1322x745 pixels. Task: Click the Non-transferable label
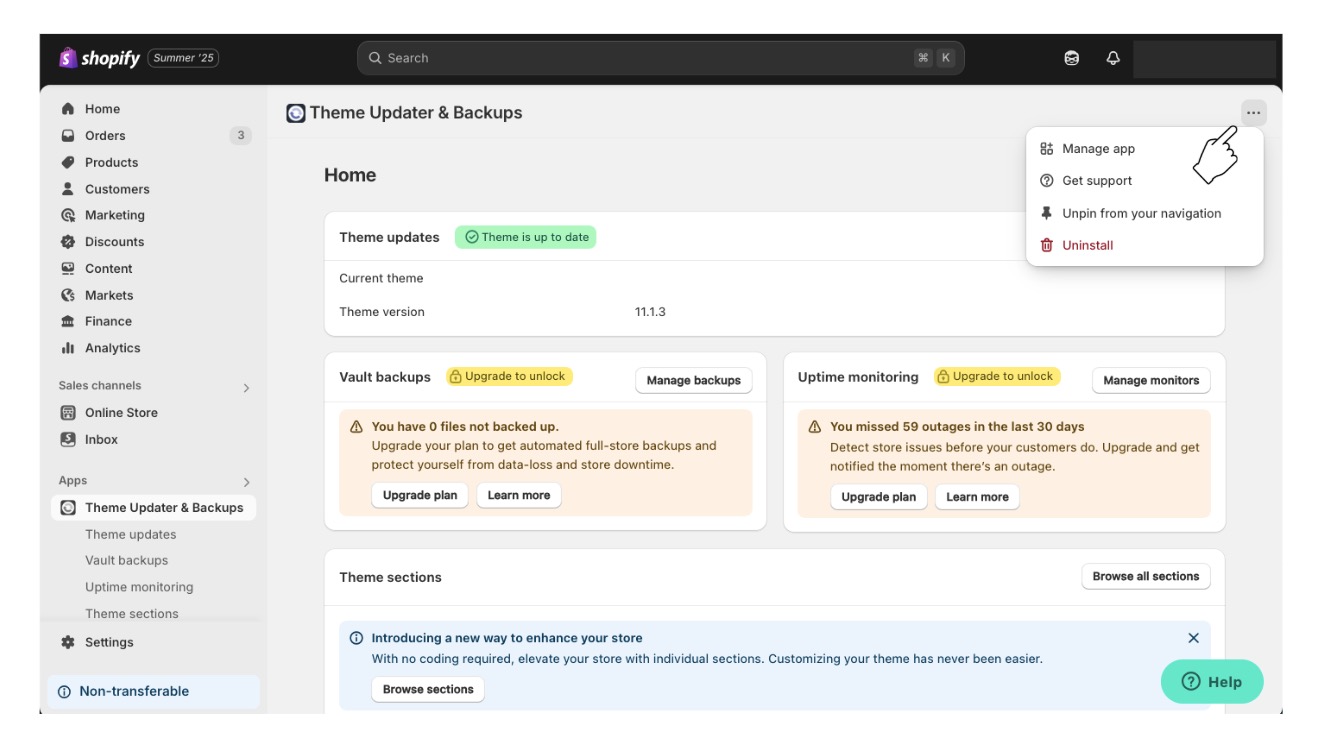[134, 691]
